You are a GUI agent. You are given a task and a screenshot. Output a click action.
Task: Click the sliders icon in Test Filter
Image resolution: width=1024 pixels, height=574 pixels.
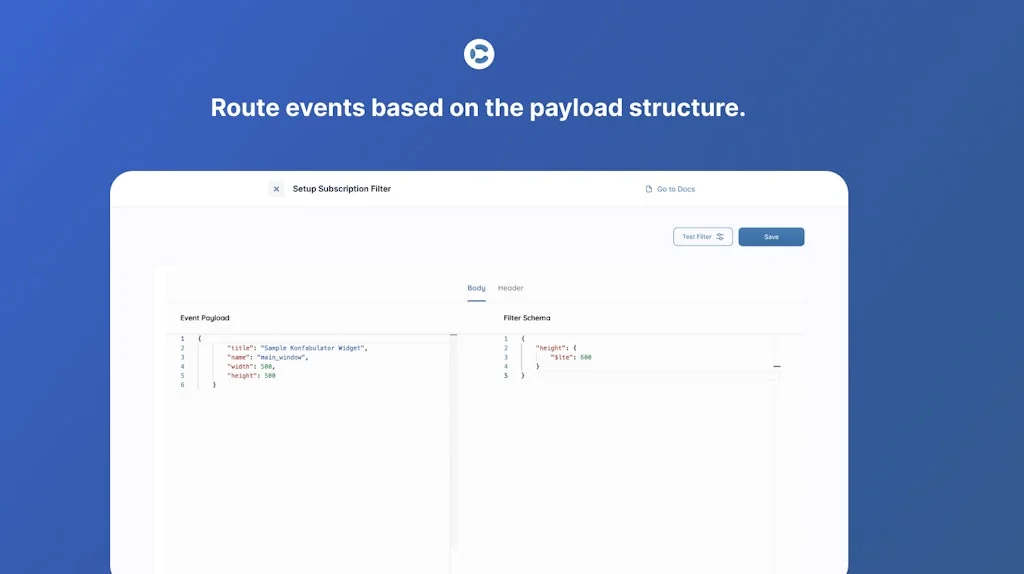(720, 237)
